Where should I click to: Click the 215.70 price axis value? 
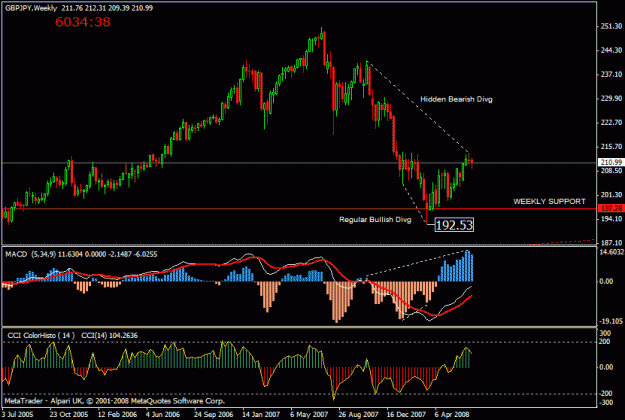click(x=611, y=147)
